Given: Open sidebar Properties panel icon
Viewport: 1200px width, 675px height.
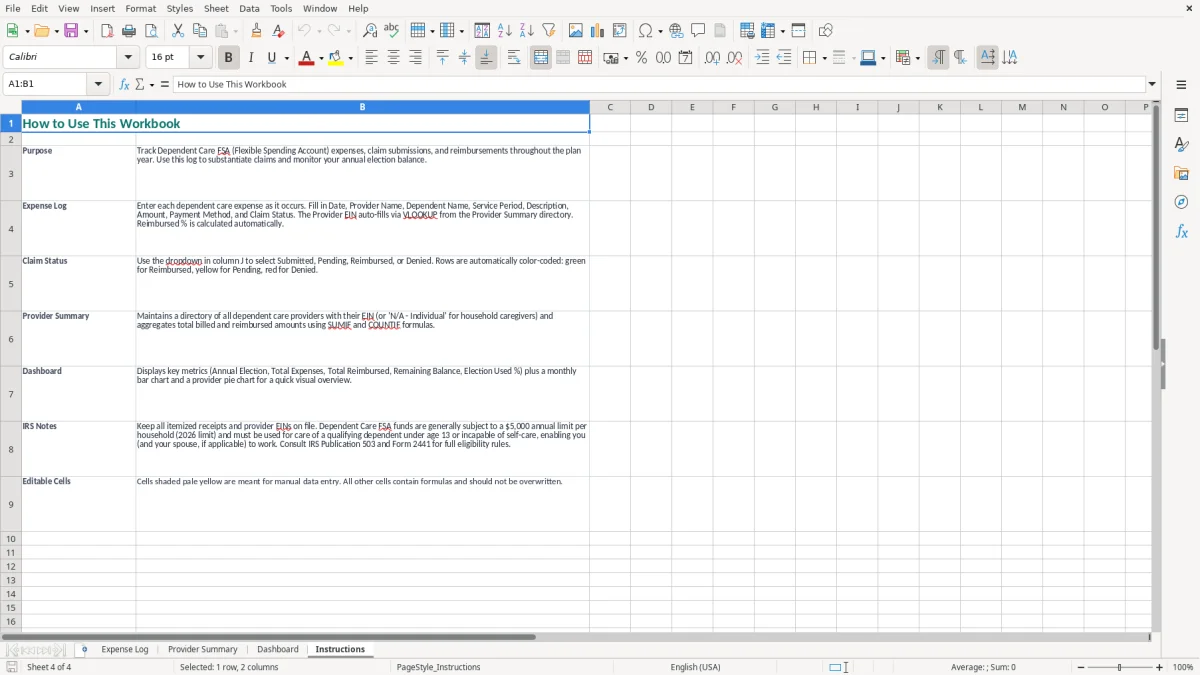Looking at the screenshot, I should (x=1181, y=116).
